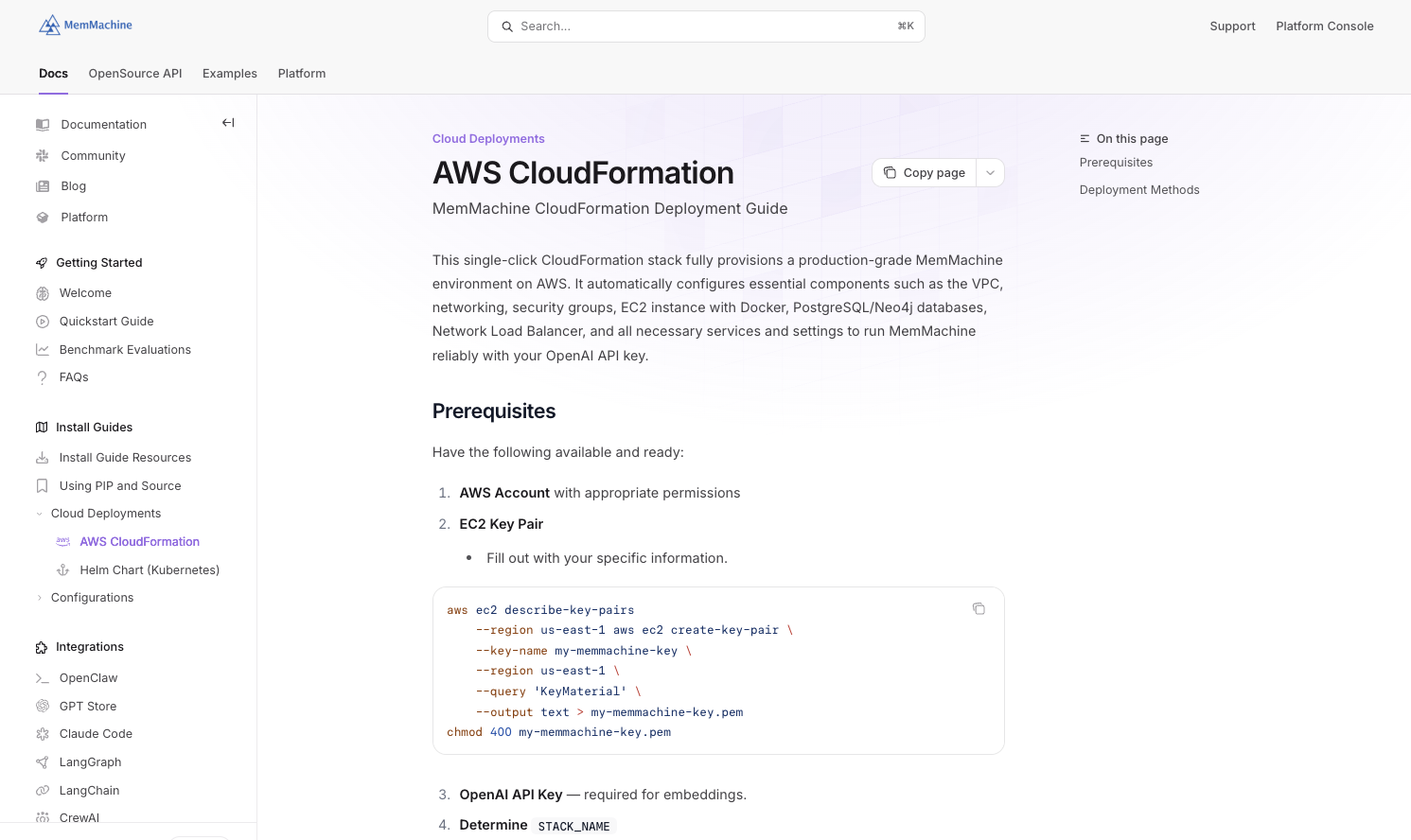Click the OpenClaw terminal icon
Screen dimensions: 1411x840
coord(43,678)
